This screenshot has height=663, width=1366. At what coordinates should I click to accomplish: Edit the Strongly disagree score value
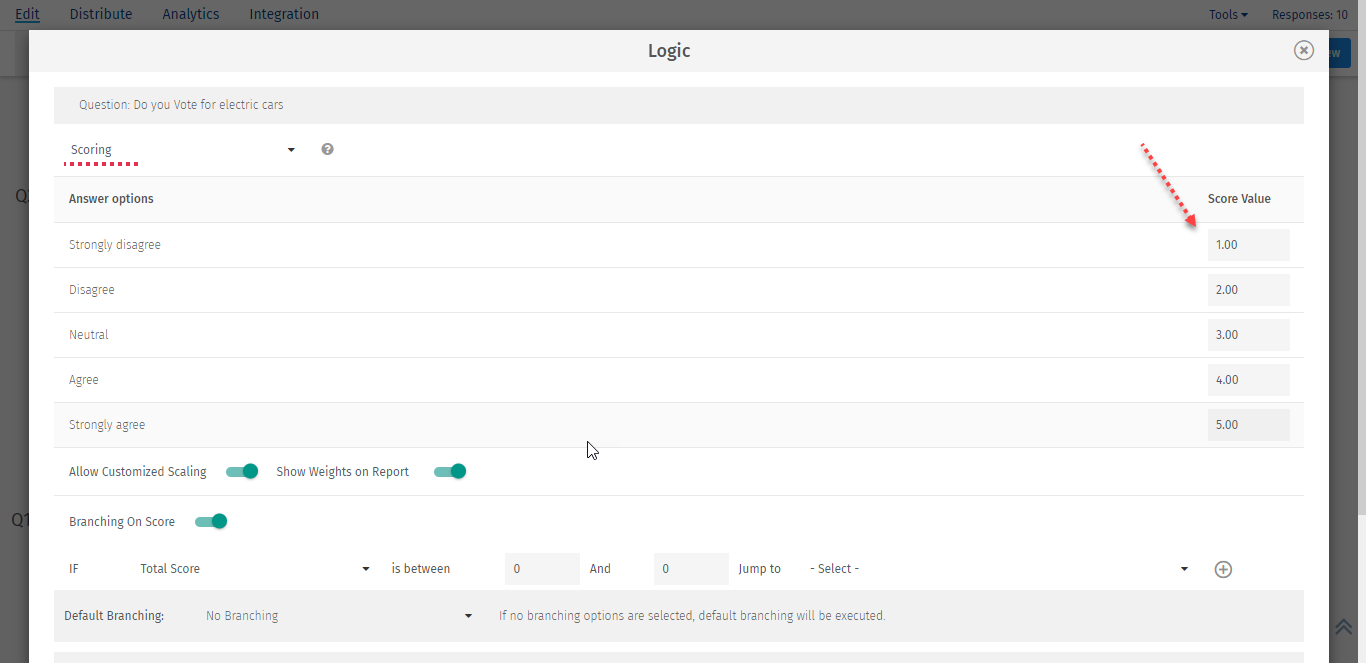tap(1248, 244)
